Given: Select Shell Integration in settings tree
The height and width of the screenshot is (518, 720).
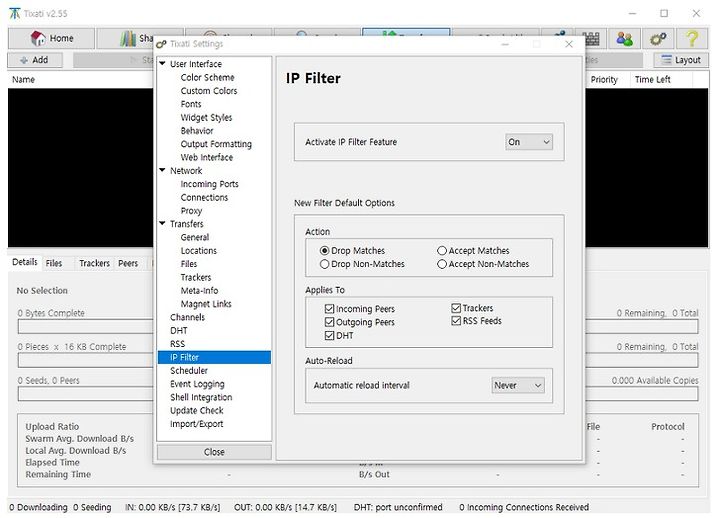Looking at the screenshot, I should [201, 397].
